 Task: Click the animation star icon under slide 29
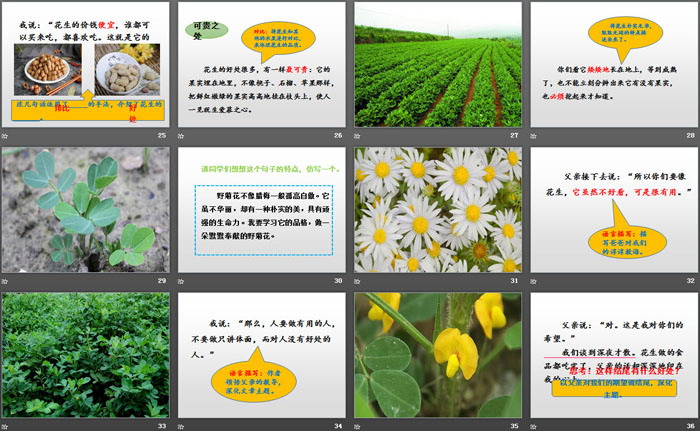5,281
